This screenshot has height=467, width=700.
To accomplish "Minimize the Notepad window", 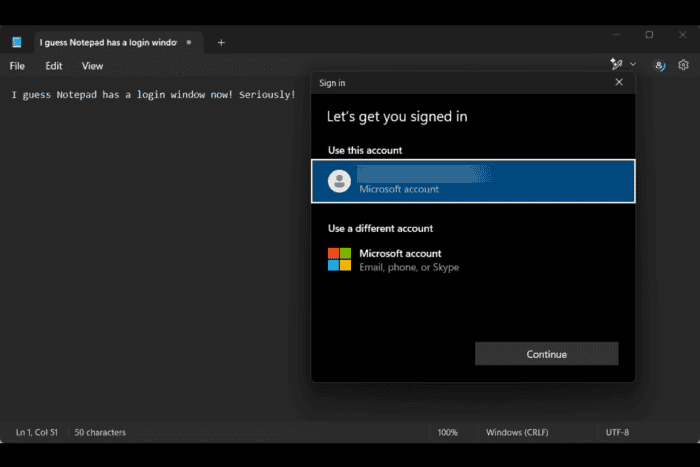I will [616, 34].
